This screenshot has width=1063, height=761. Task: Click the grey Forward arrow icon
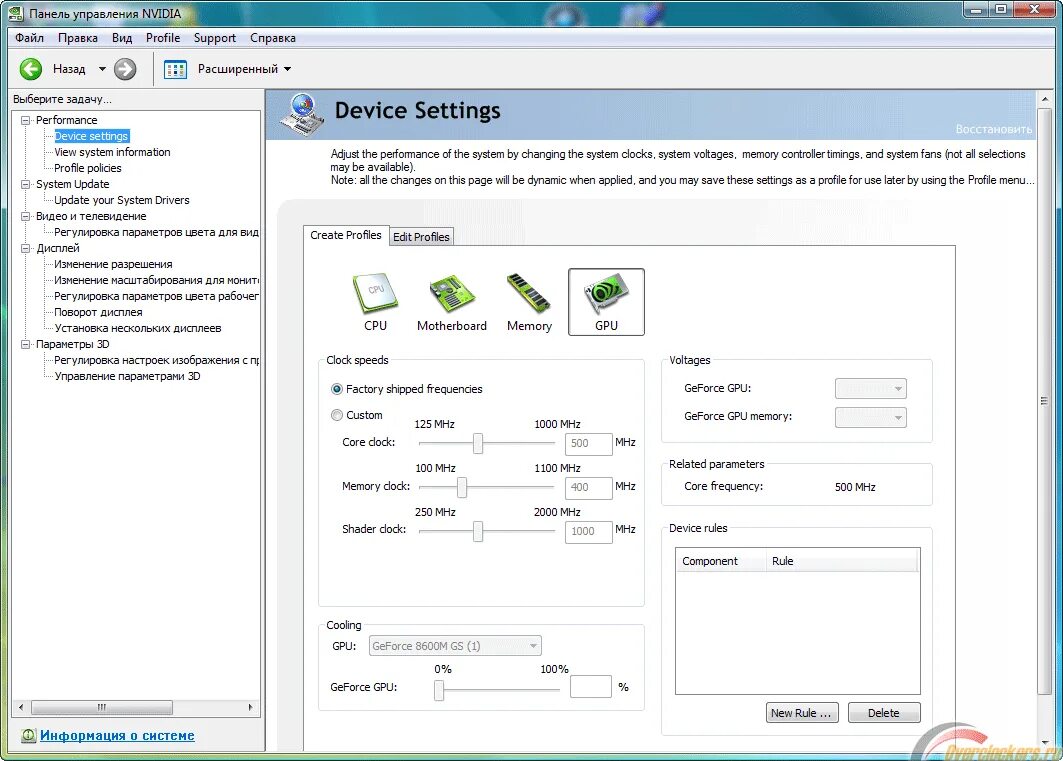(x=125, y=68)
